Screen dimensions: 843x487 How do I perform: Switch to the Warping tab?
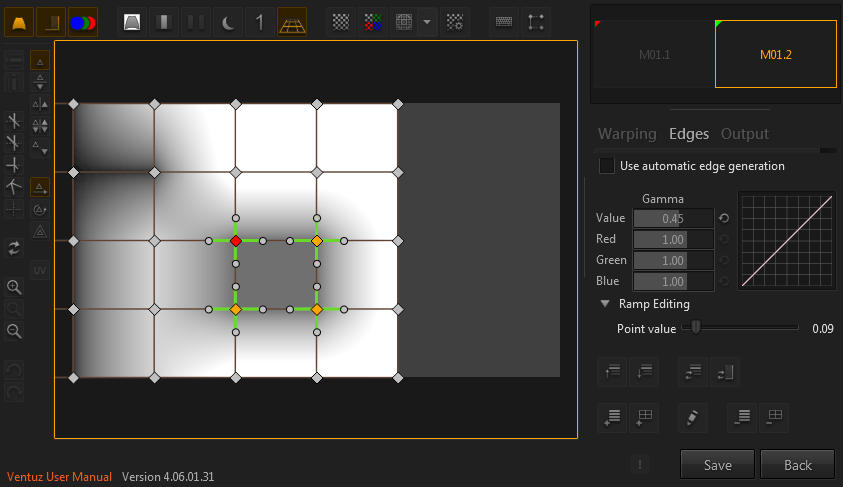click(627, 134)
